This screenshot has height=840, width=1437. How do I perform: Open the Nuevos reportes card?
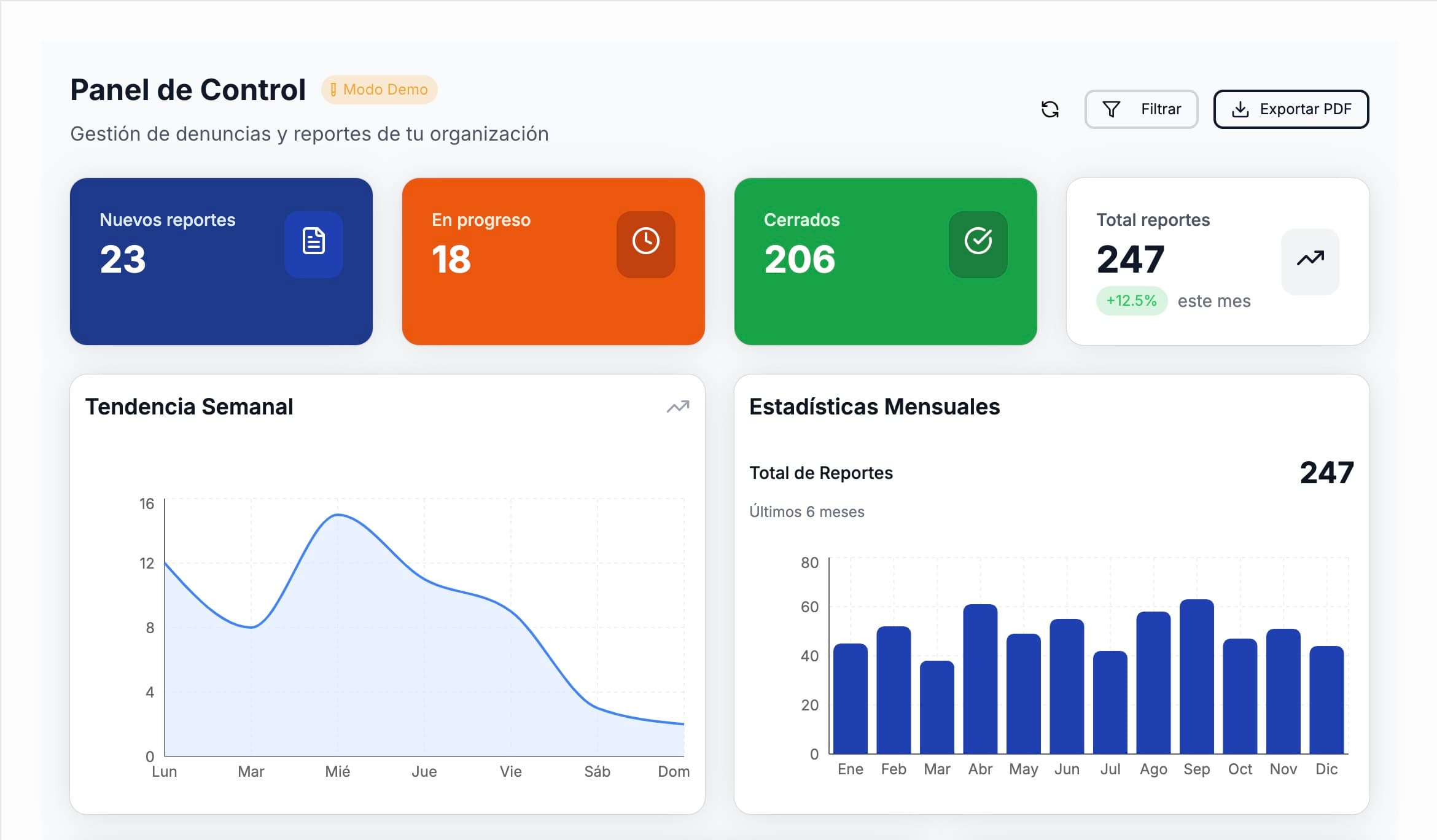(221, 262)
